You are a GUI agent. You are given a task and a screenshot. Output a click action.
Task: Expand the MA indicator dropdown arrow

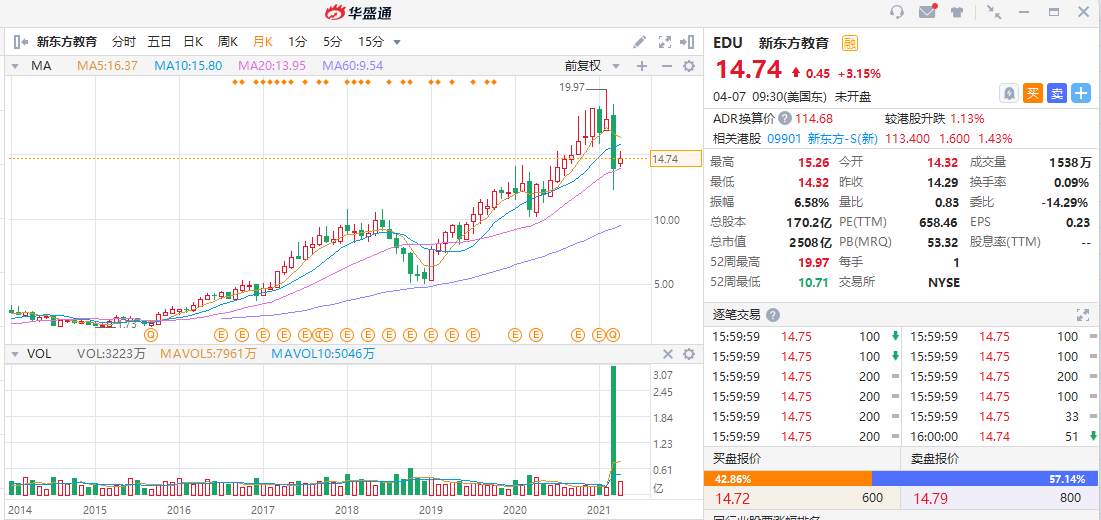tap(15, 66)
